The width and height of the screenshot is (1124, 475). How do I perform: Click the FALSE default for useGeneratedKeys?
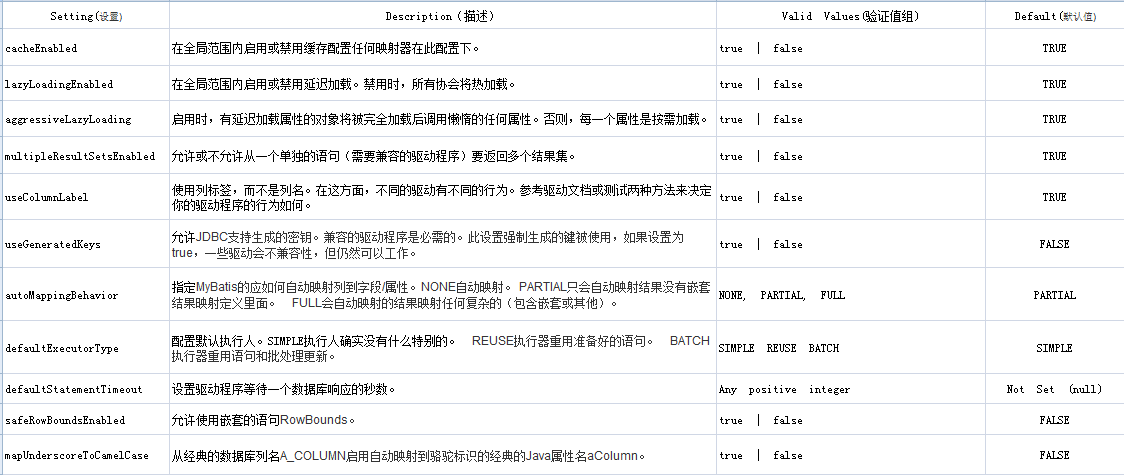coord(1054,244)
